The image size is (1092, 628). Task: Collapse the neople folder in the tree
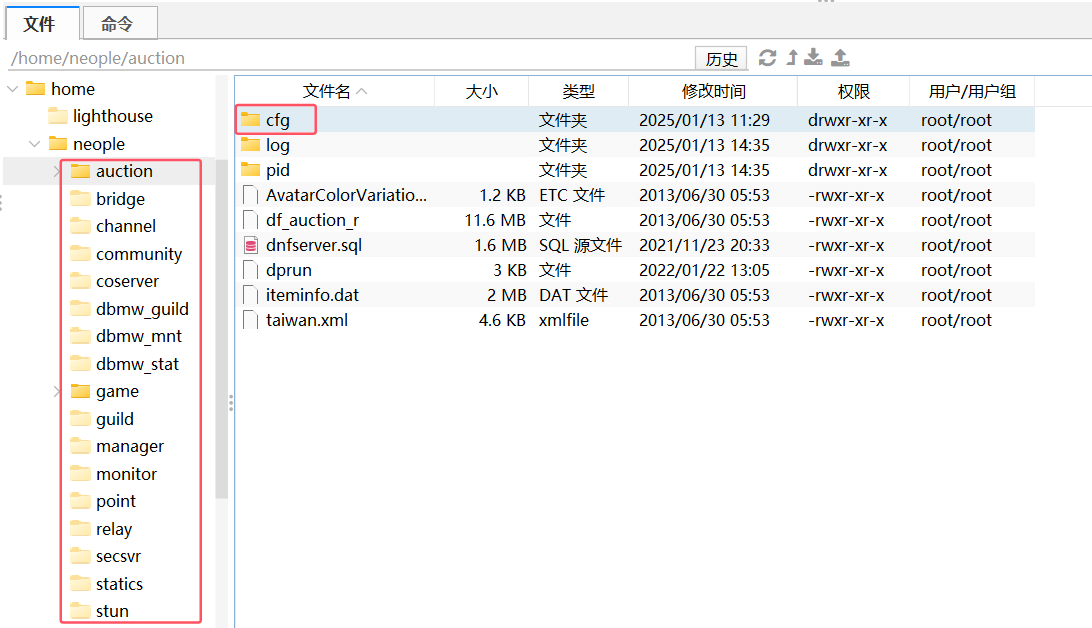34,144
